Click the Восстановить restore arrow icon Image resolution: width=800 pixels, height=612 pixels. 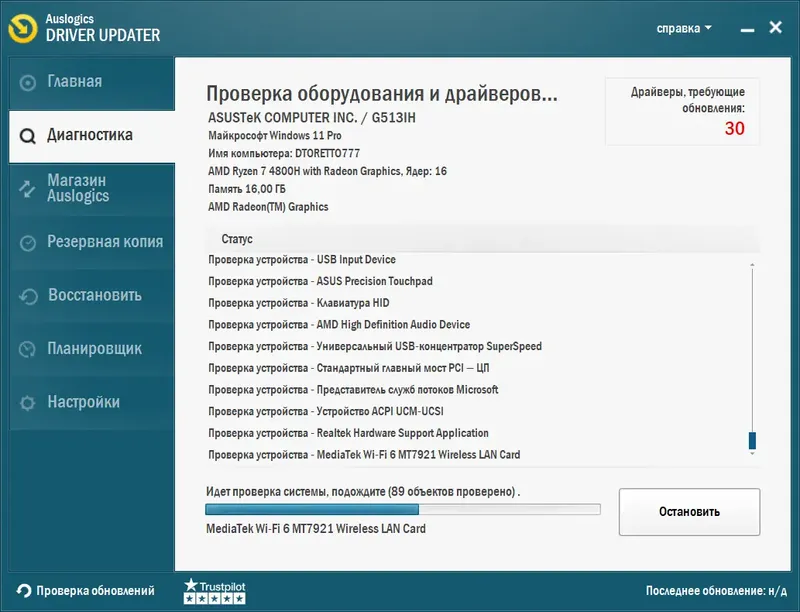point(30,295)
